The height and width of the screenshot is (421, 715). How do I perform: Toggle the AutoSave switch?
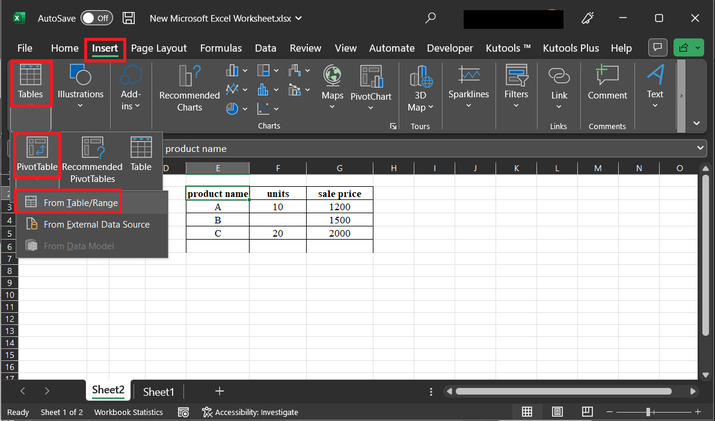(x=95, y=18)
